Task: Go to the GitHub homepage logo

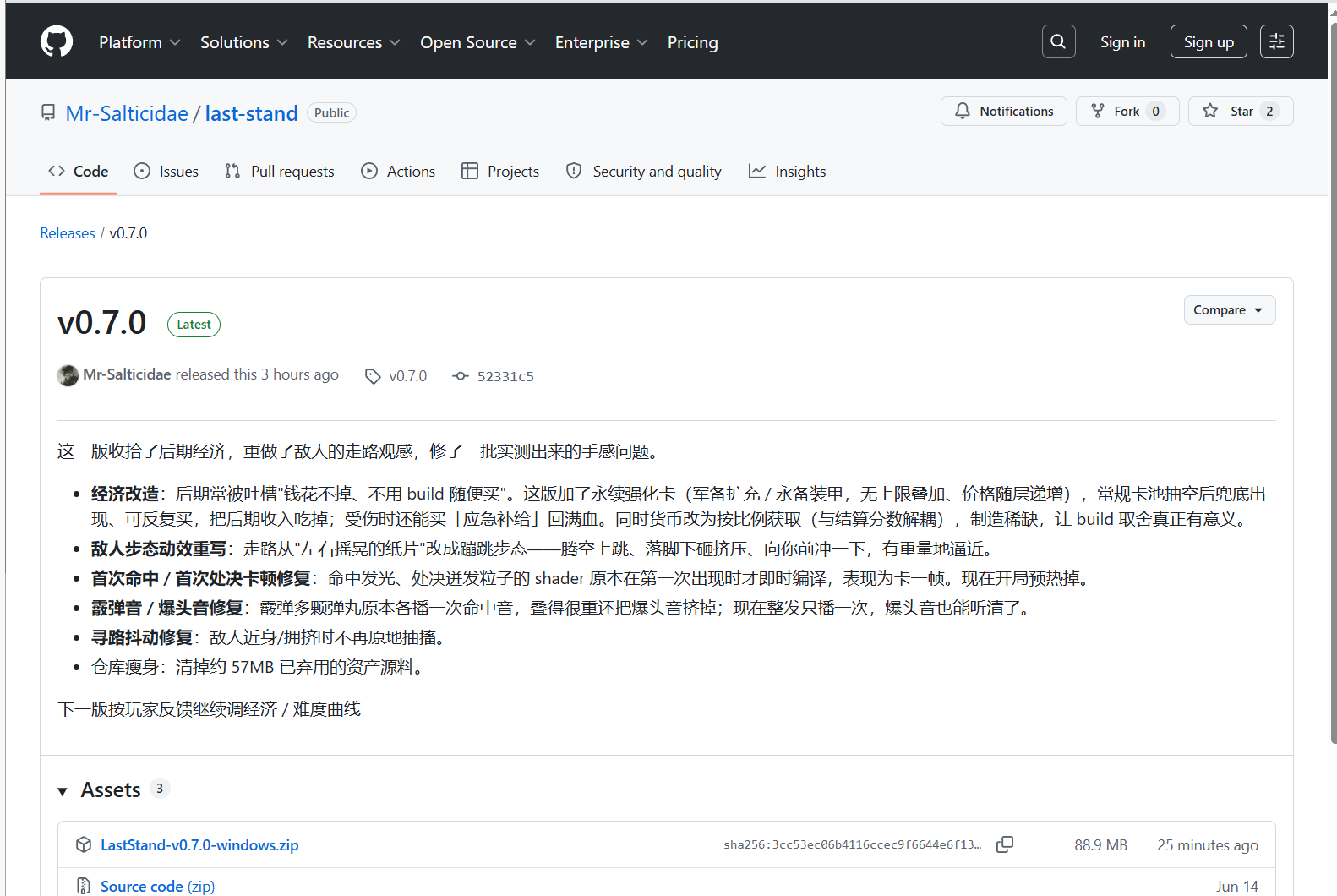Action: click(57, 41)
